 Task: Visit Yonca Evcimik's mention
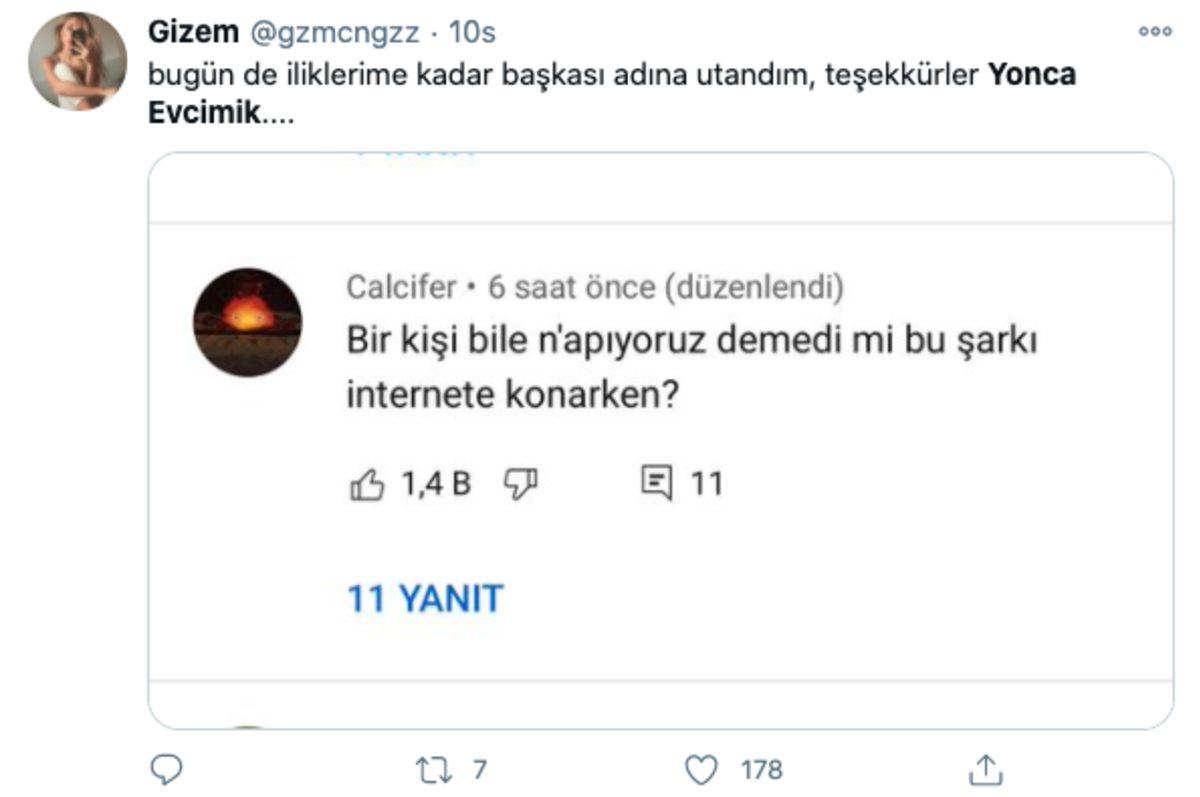[x=1031, y=72]
